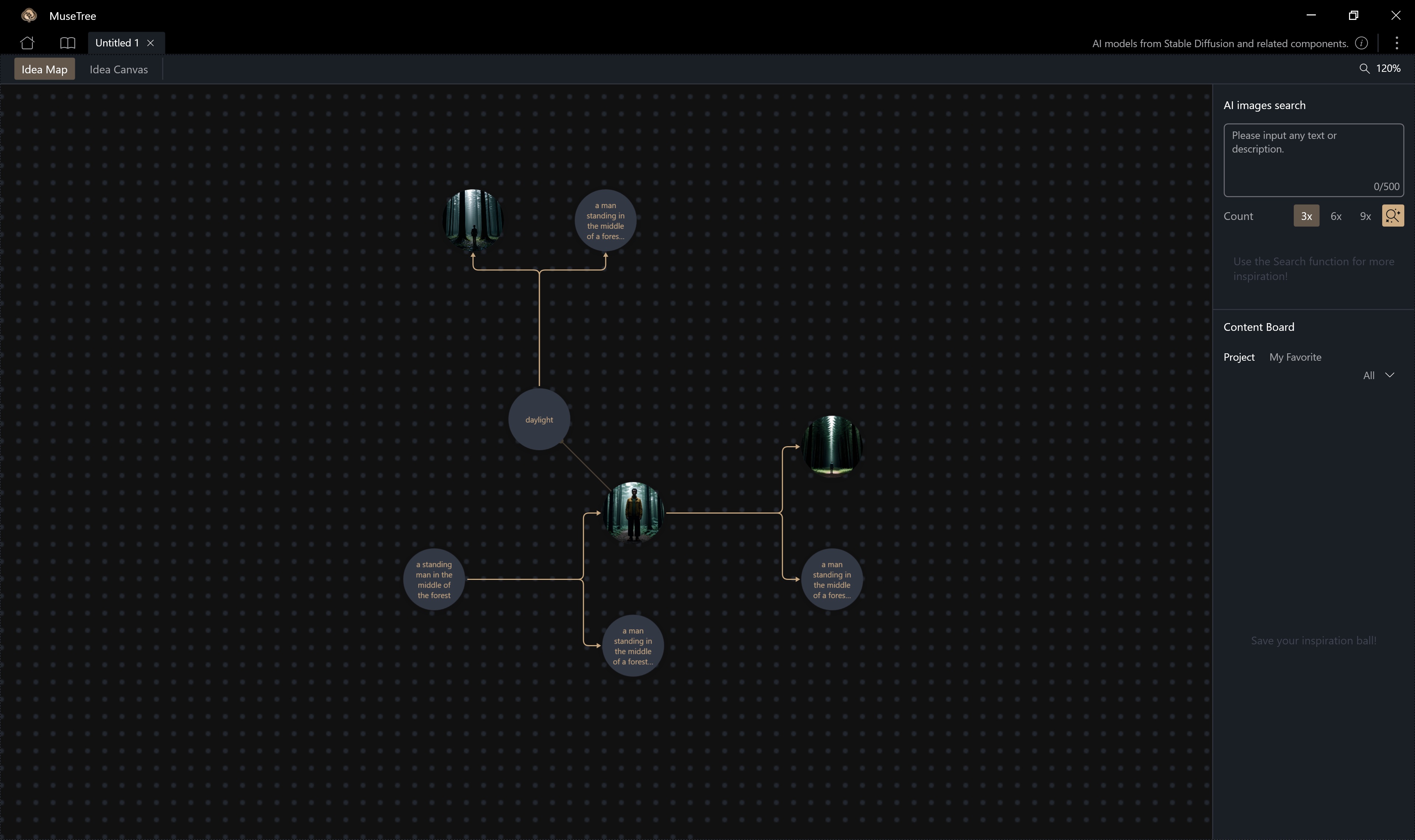Viewport: 1415px width, 840px height.
Task: Click the home icon
Action: 27,43
